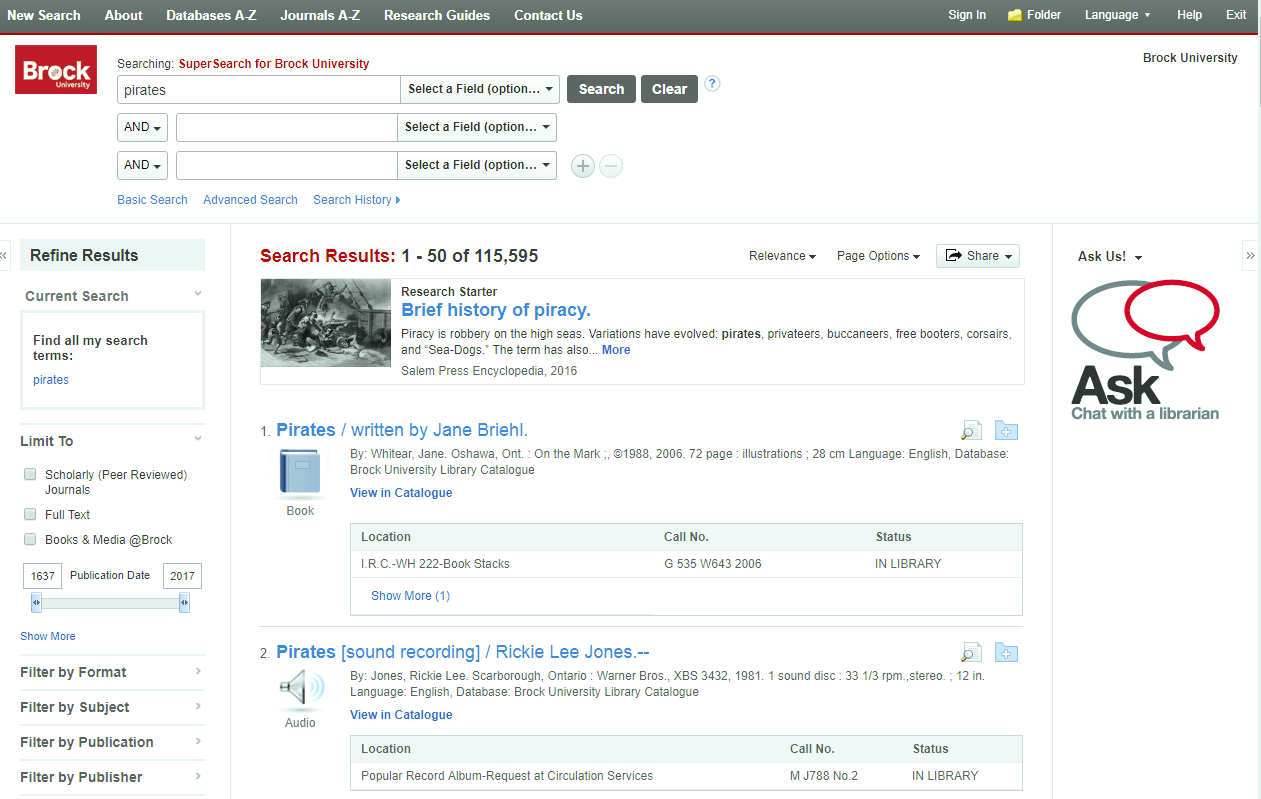Click the 2017 end year field
Screen dimensions: 1261x799
pos(182,576)
